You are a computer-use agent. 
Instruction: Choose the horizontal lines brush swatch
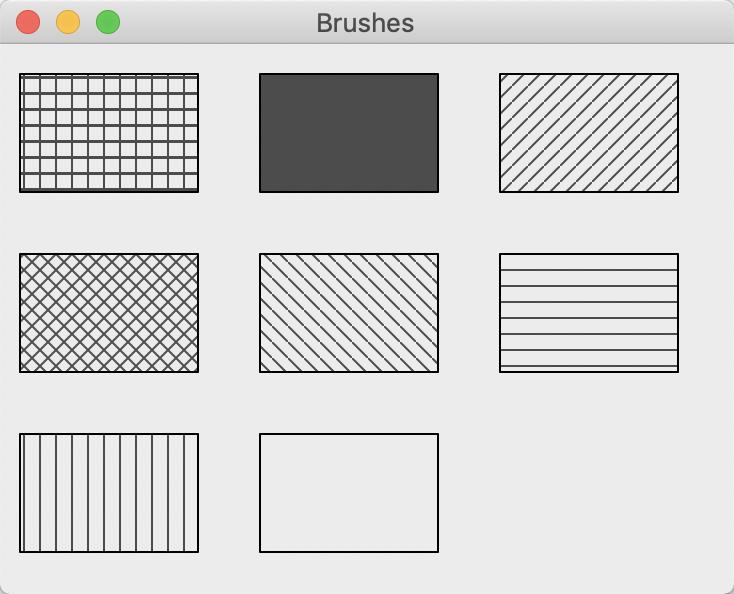click(589, 313)
